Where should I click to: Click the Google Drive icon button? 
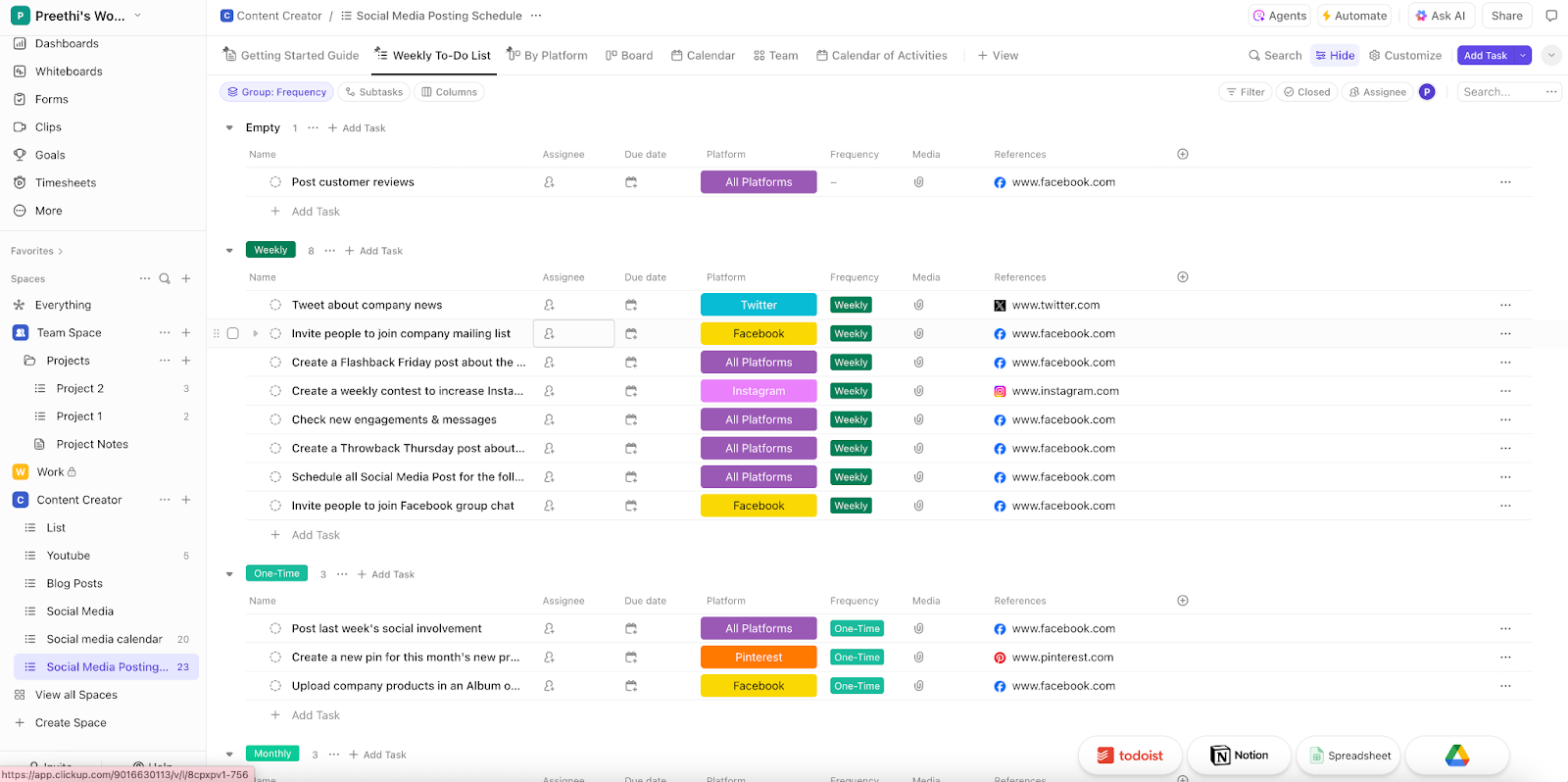coord(1456,756)
